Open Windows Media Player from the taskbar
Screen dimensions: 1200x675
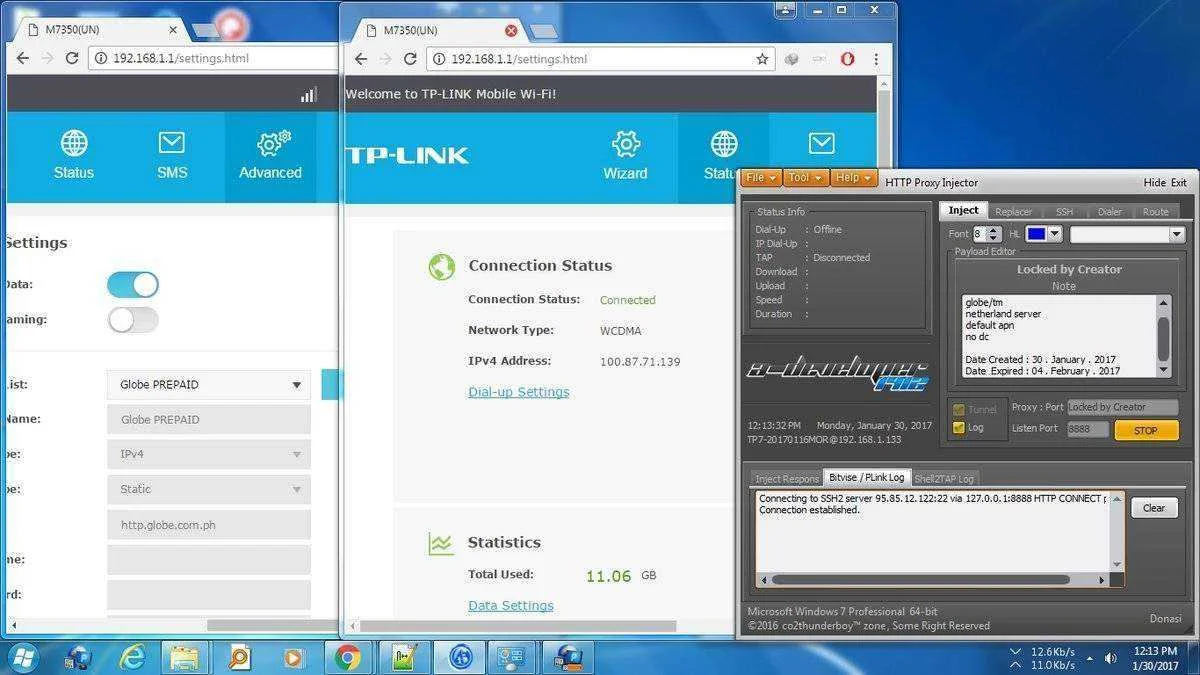(293, 657)
